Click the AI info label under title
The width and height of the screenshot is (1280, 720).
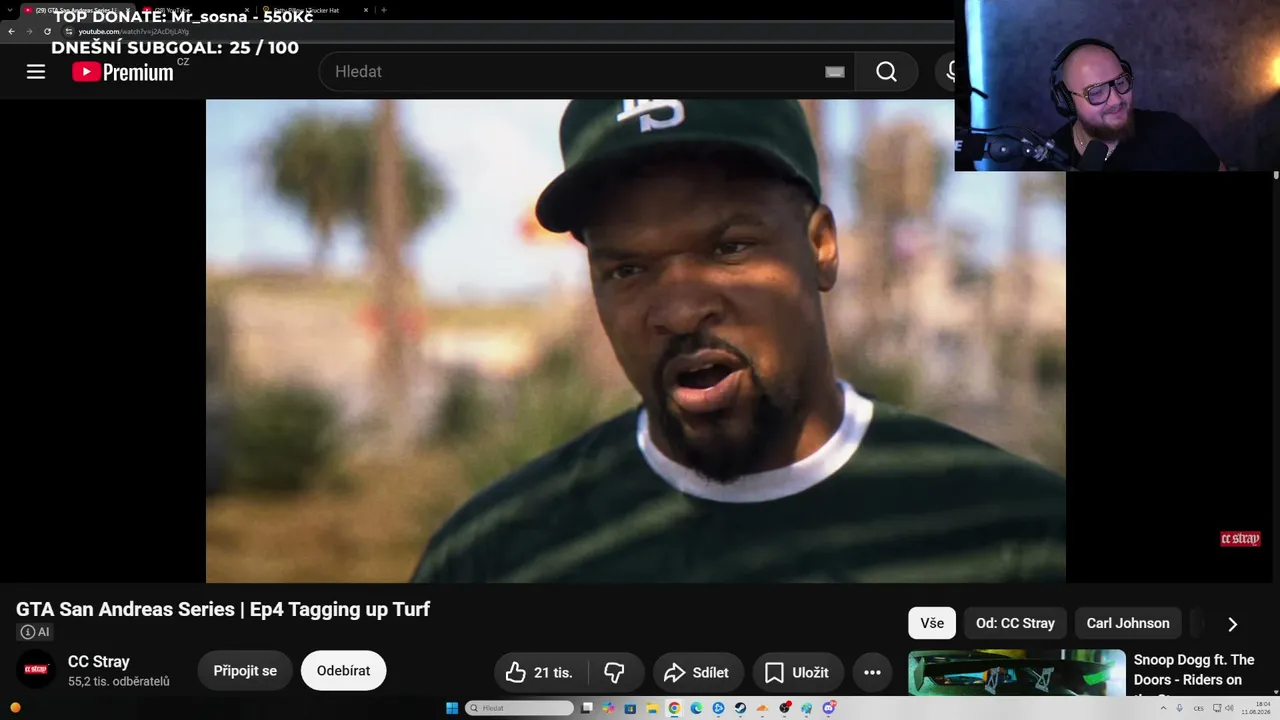coord(34,632)
